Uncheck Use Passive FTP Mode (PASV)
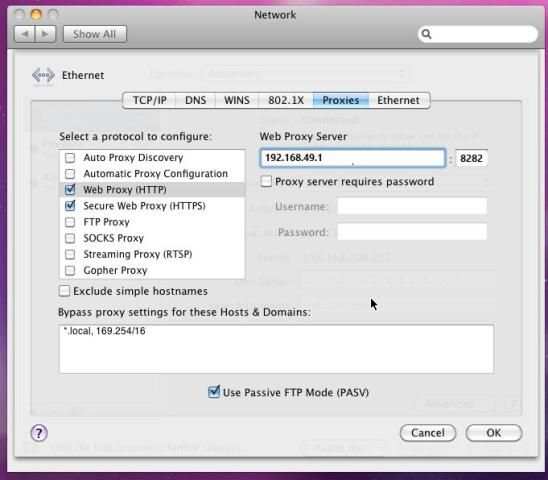This screenshot has width=548, height=480. pos(214,392)
